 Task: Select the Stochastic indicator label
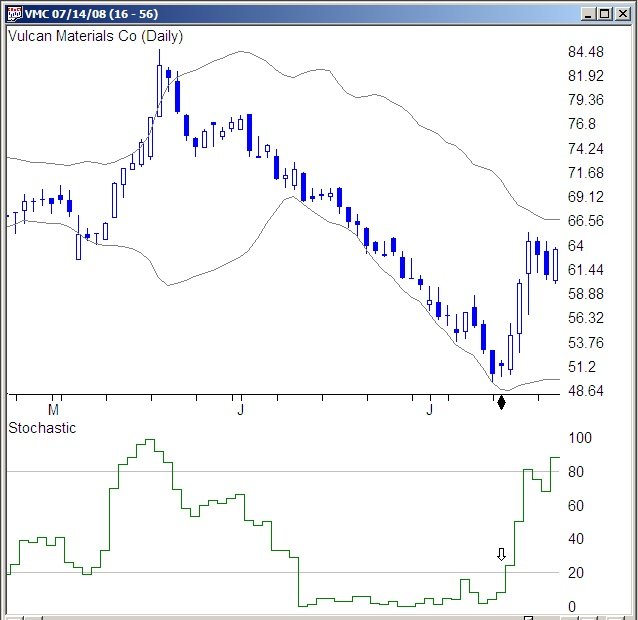(42, 428)
